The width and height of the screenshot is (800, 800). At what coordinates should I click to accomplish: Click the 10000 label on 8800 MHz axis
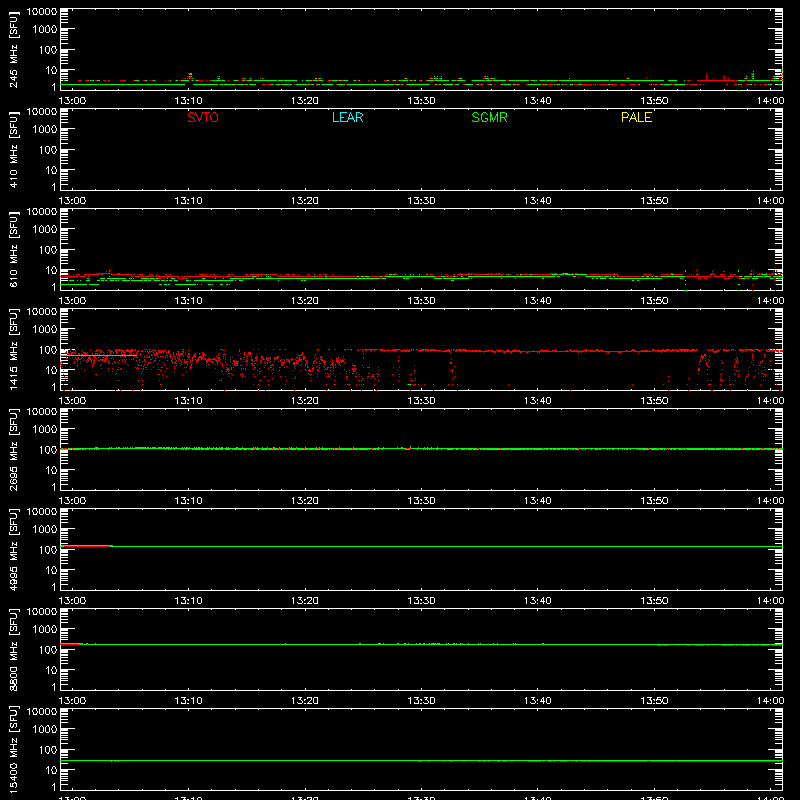(x=42, y=612)
